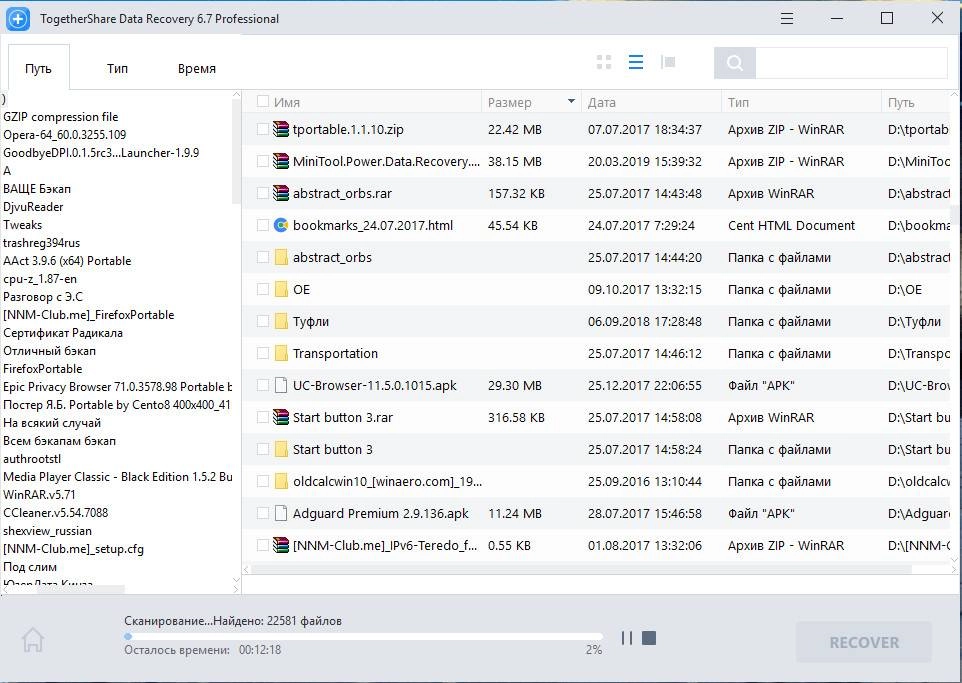Check the Adguard Premium 2.9.136.apk checkbox
962x683 pixels.
263,513
